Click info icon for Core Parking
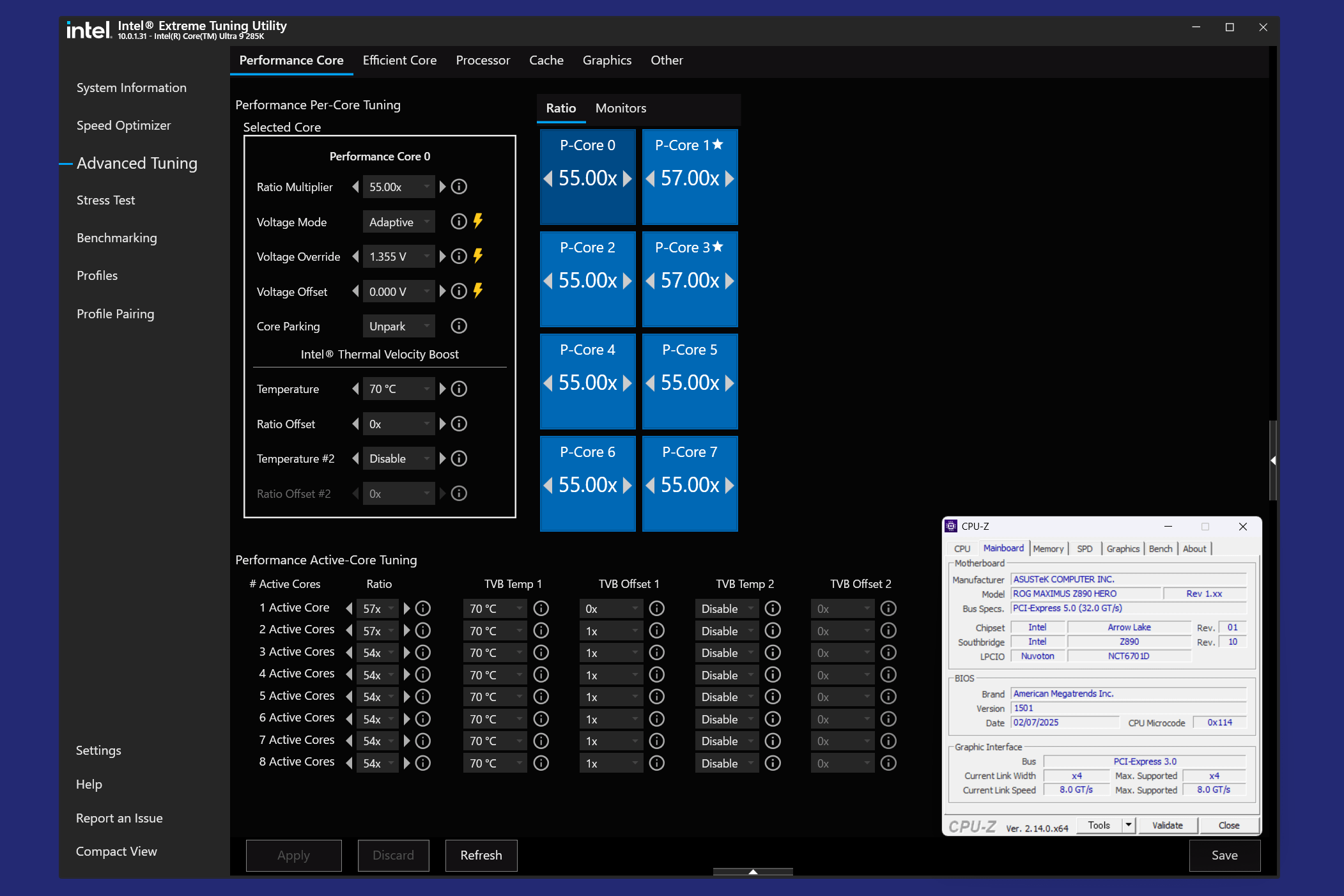This screenshot has height=896, width=1344. tap(459, 326)
